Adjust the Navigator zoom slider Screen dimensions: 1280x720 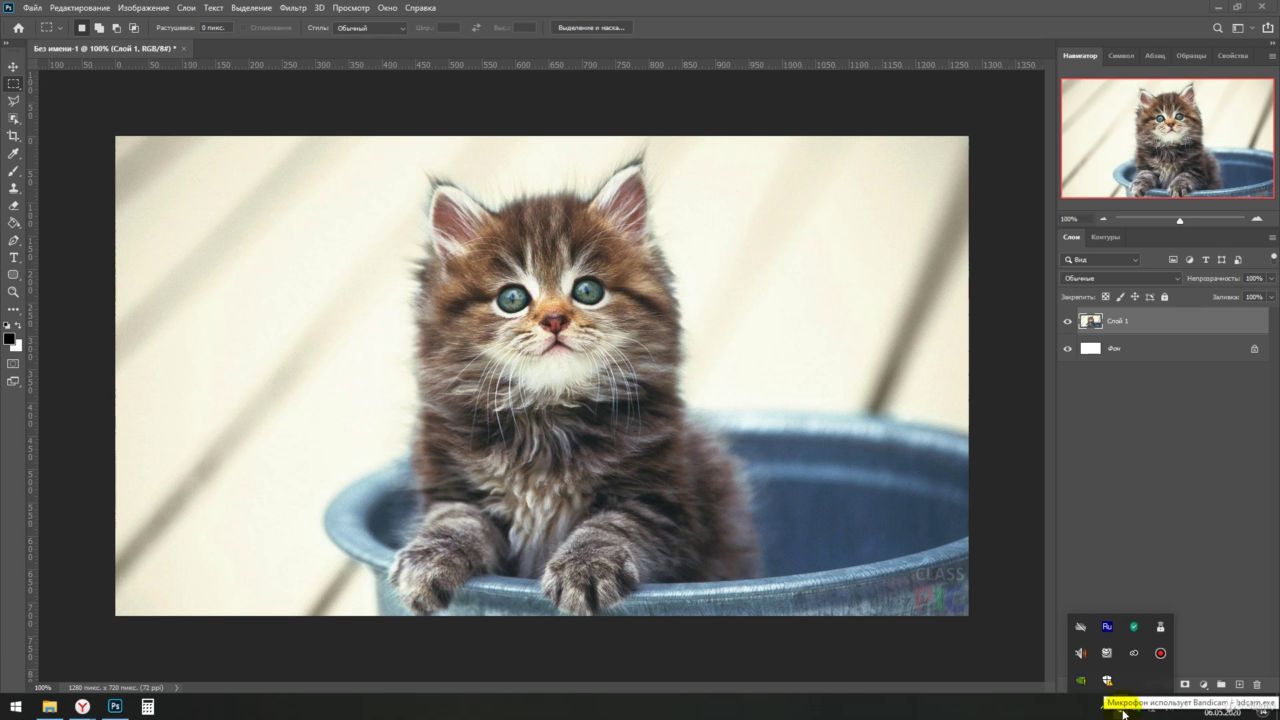pos(1180,220)
